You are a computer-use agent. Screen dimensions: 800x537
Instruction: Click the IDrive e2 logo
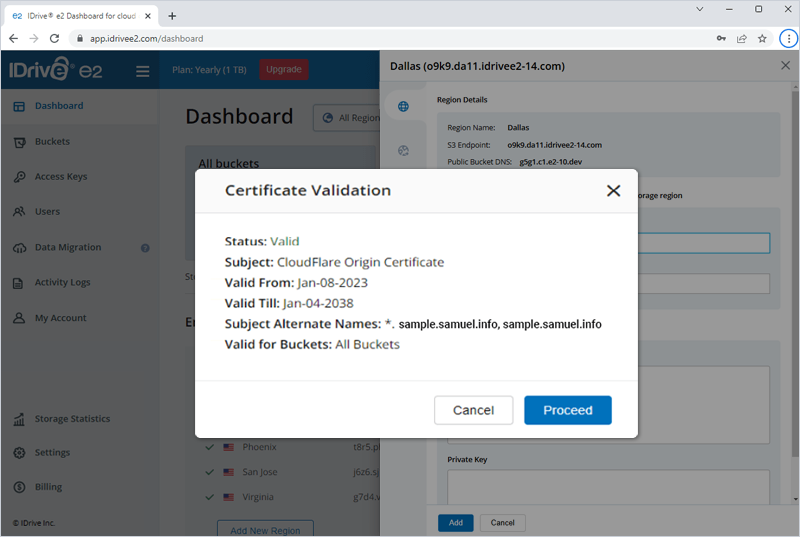56,69
